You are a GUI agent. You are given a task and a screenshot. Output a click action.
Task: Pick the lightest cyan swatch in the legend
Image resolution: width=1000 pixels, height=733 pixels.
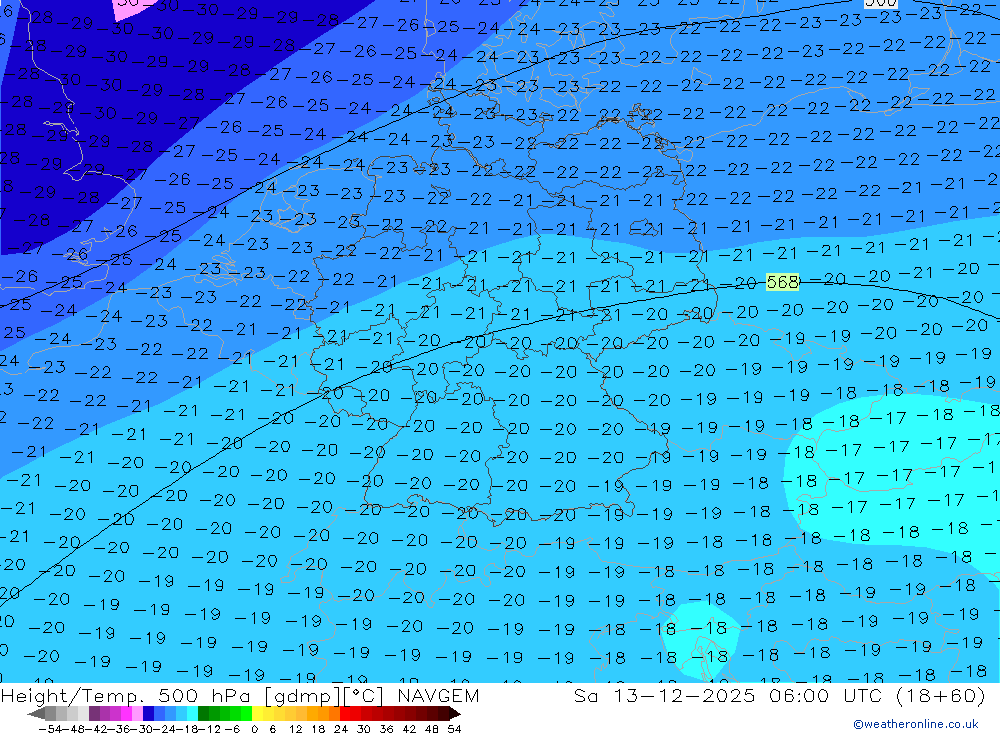coord(192,714)
